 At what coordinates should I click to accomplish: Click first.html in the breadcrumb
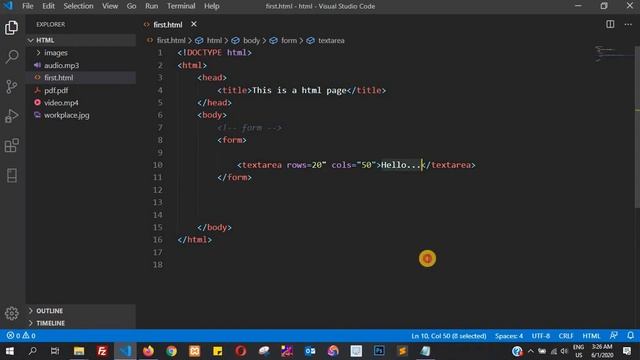[171, 40]
